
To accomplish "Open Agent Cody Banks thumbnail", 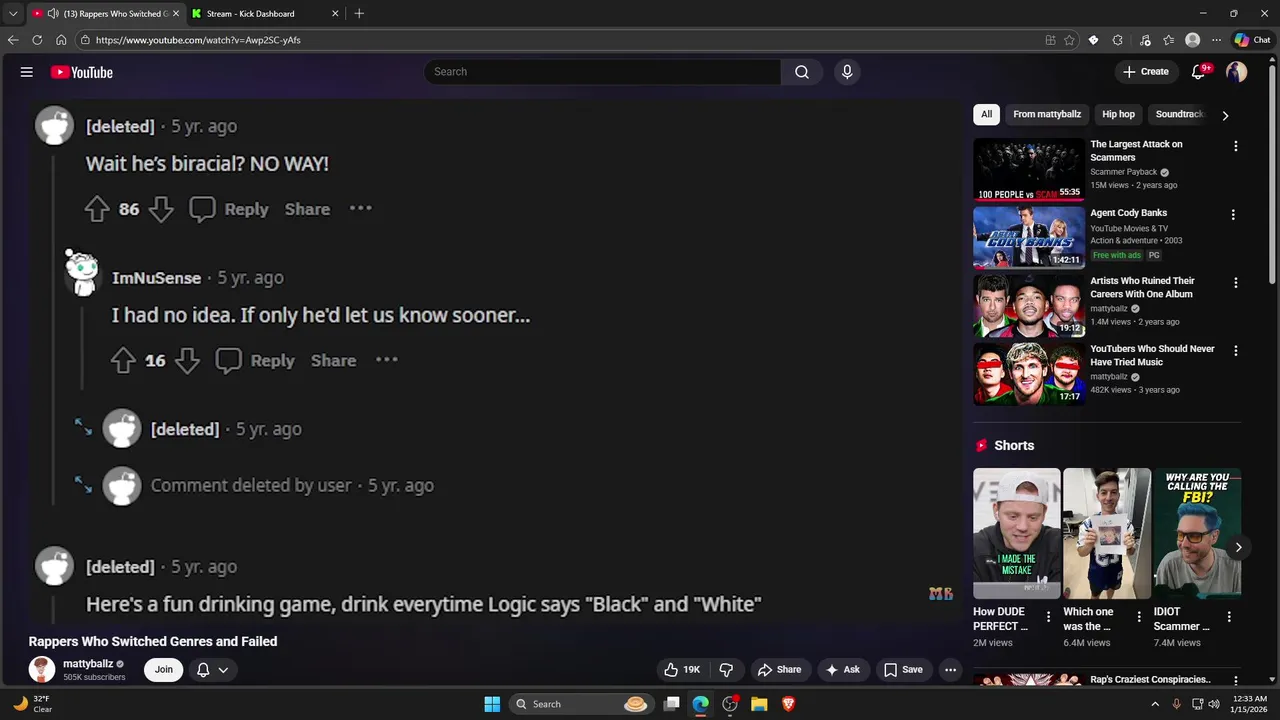I will click(1029, 237).
